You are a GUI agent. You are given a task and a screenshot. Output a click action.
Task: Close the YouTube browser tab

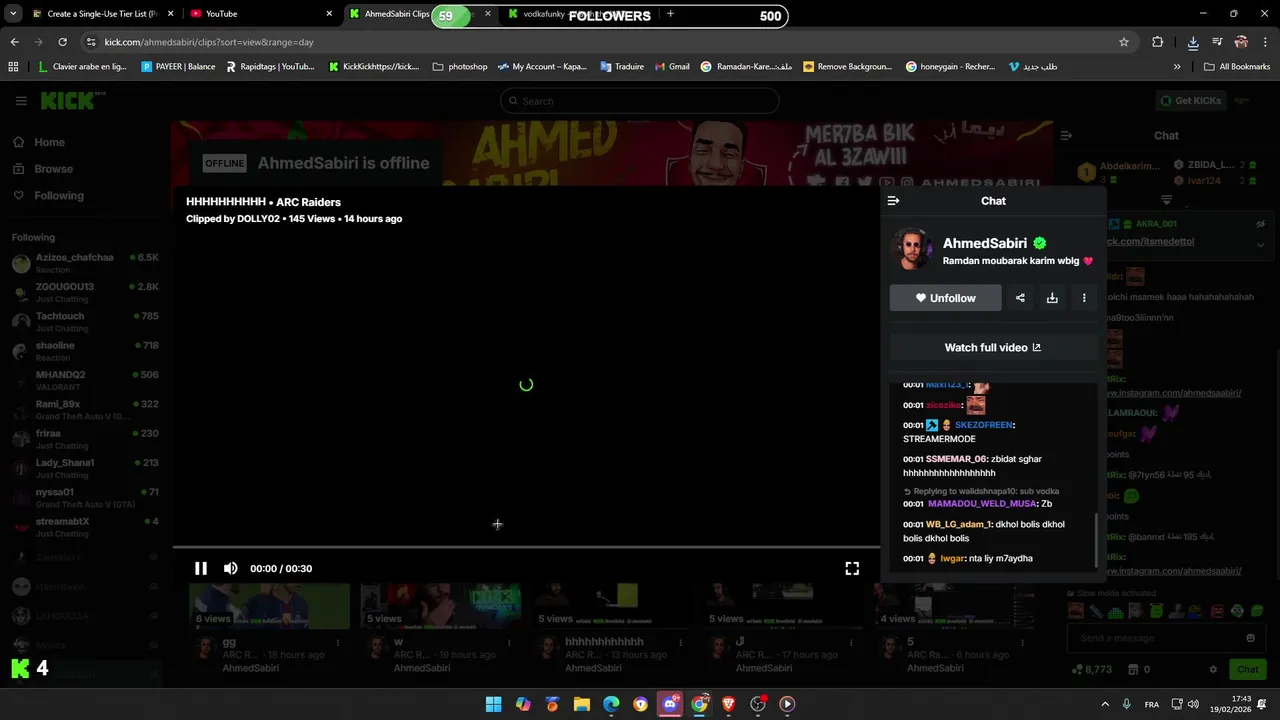point(329,14)
